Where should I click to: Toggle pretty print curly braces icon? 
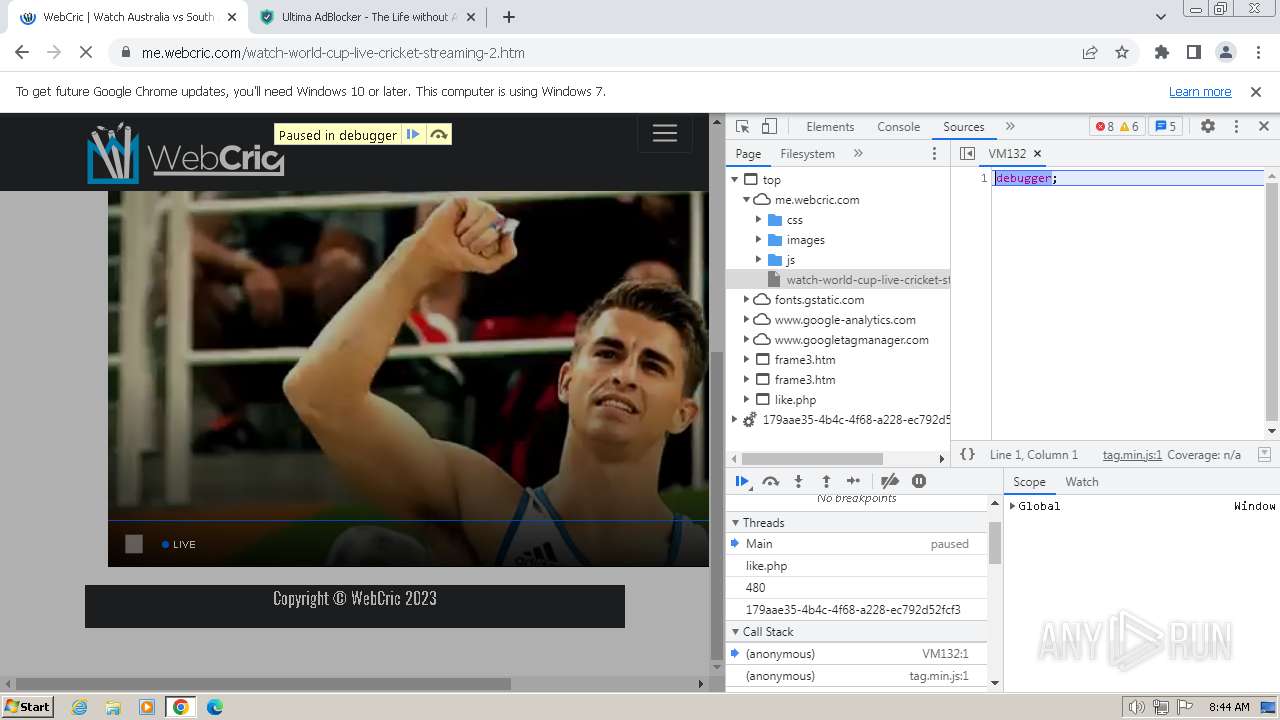click(x=967, y=454)
